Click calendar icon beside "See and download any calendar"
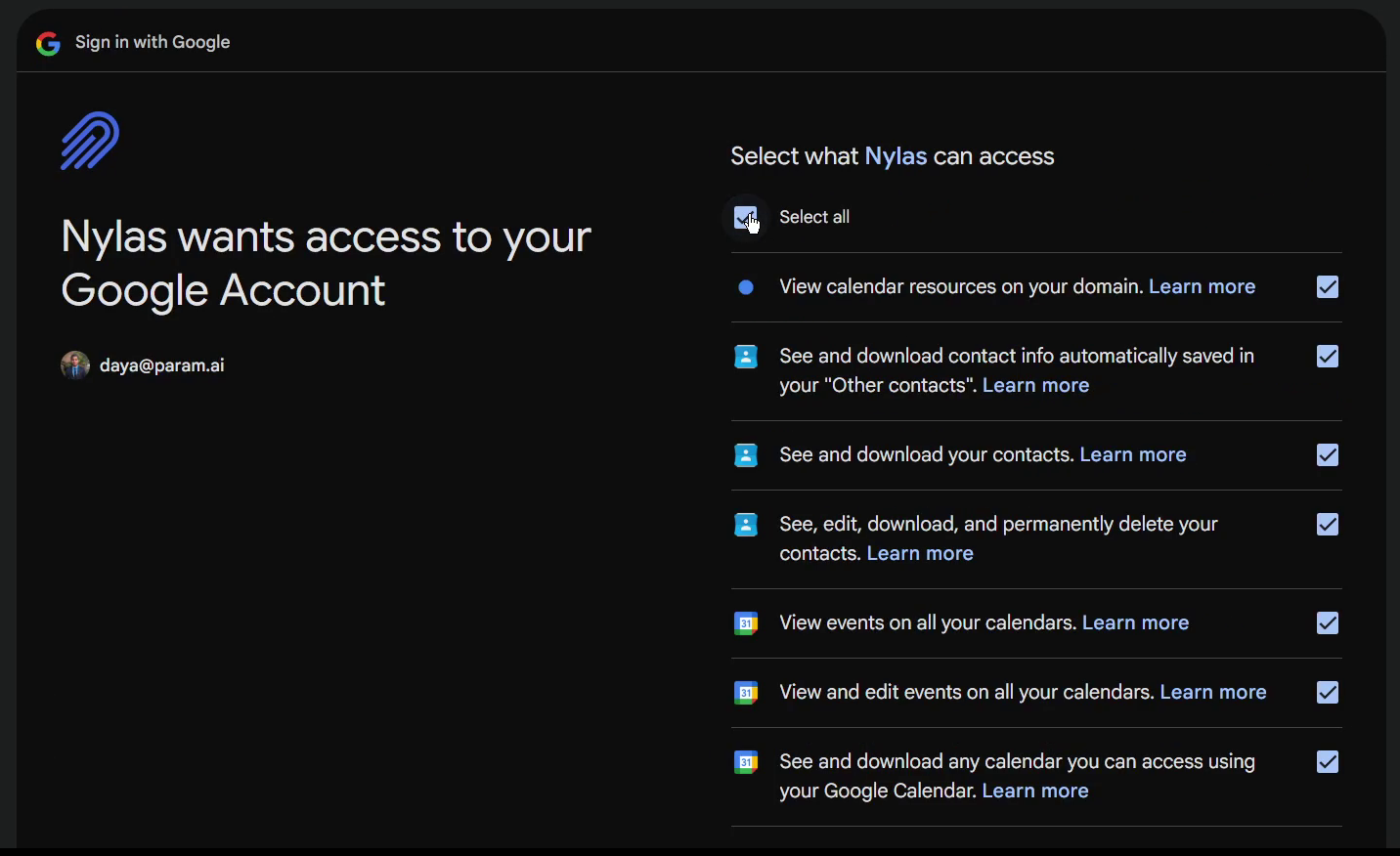The width and height of the screenshot is (1400, 856). click(x=746, y=762)
